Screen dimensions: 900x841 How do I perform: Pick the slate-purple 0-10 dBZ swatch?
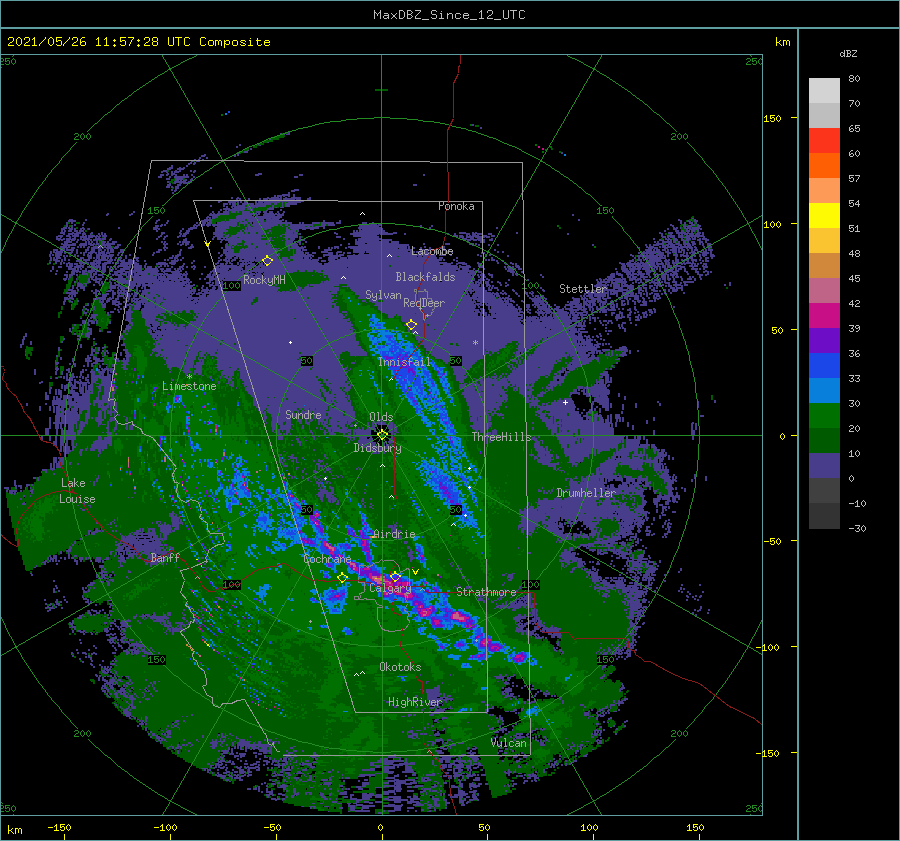(824, 466)
